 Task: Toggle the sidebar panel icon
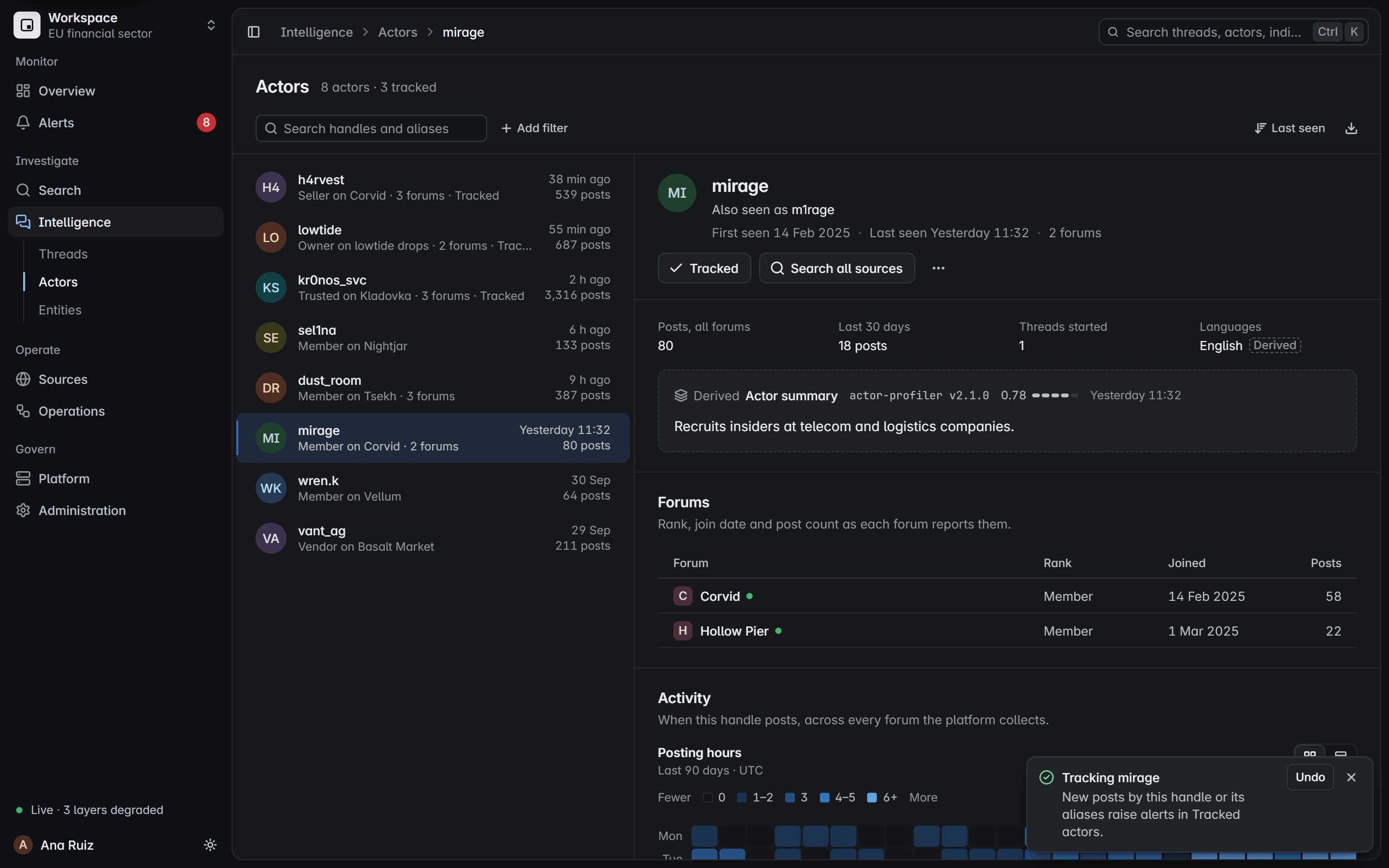click(x=254, y=32)
